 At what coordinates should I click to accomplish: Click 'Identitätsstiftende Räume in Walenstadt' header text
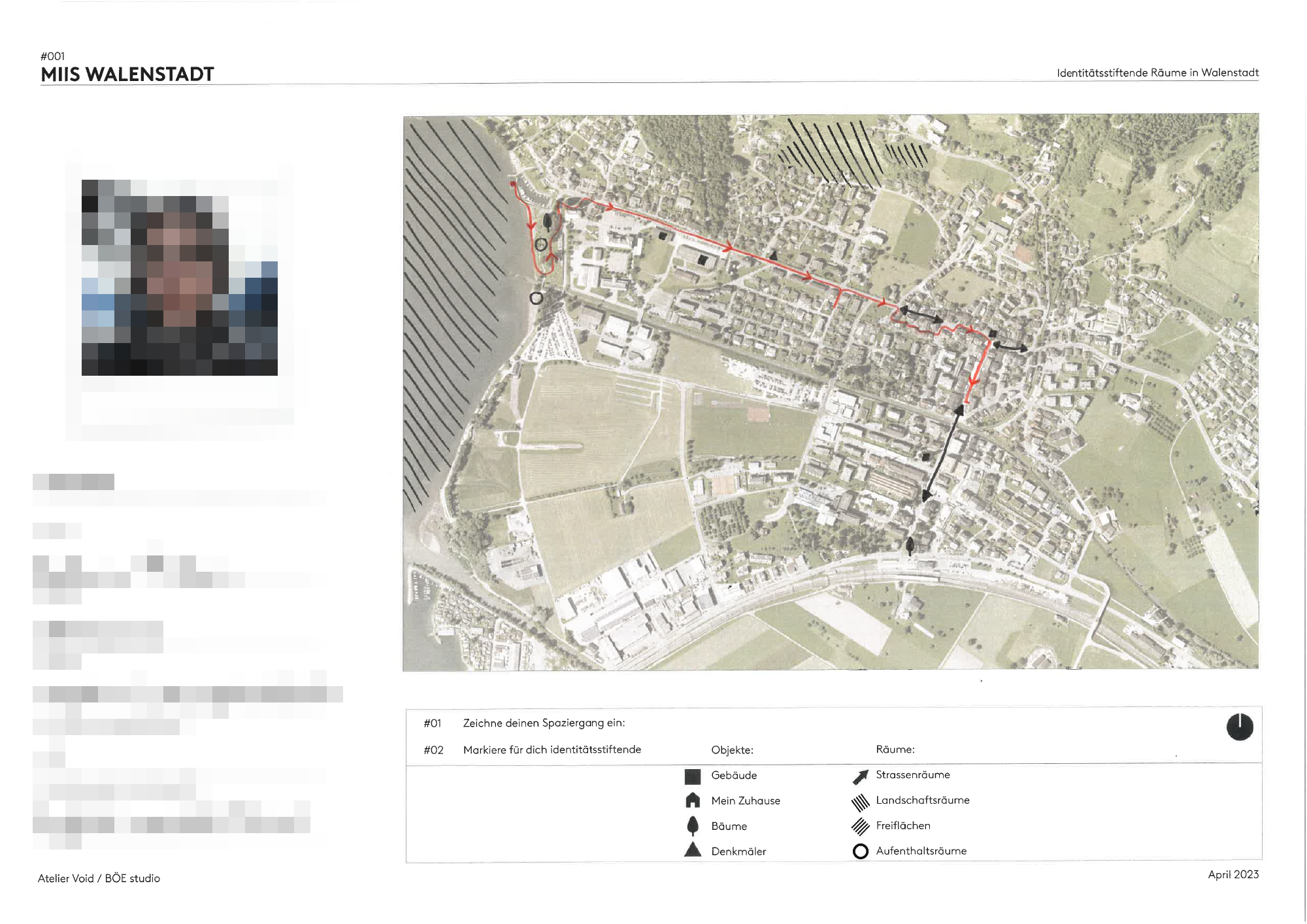click(1157, 73)
